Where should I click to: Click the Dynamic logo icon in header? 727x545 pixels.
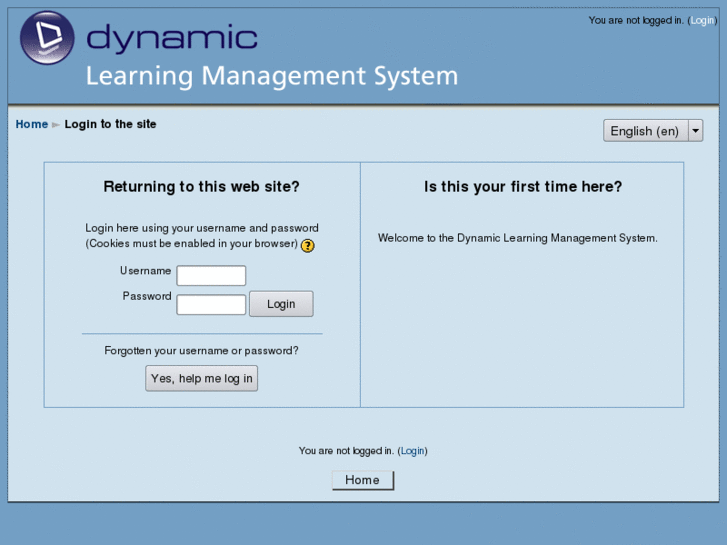point(47,38)
